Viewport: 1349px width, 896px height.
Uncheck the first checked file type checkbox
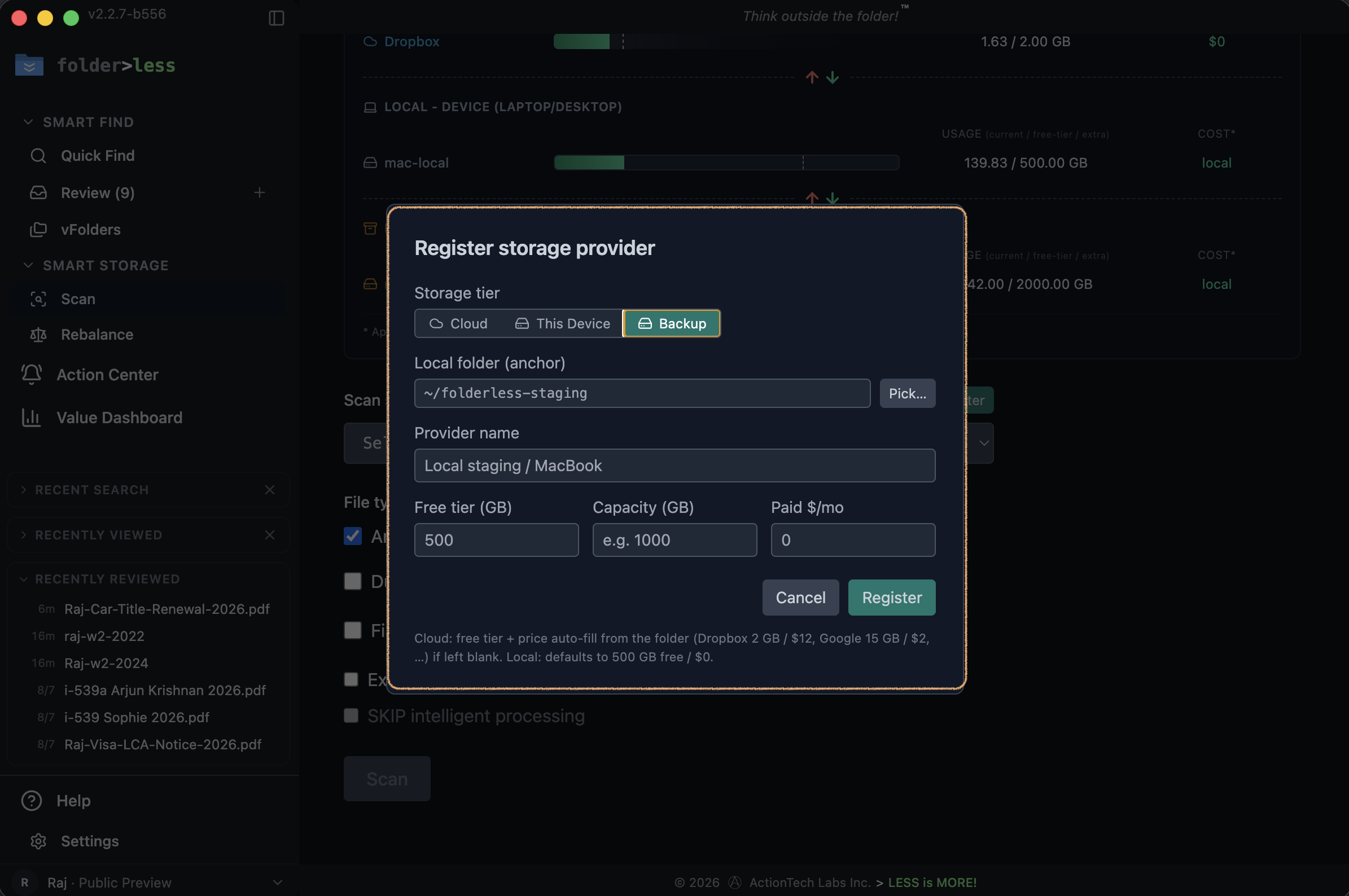353,536
